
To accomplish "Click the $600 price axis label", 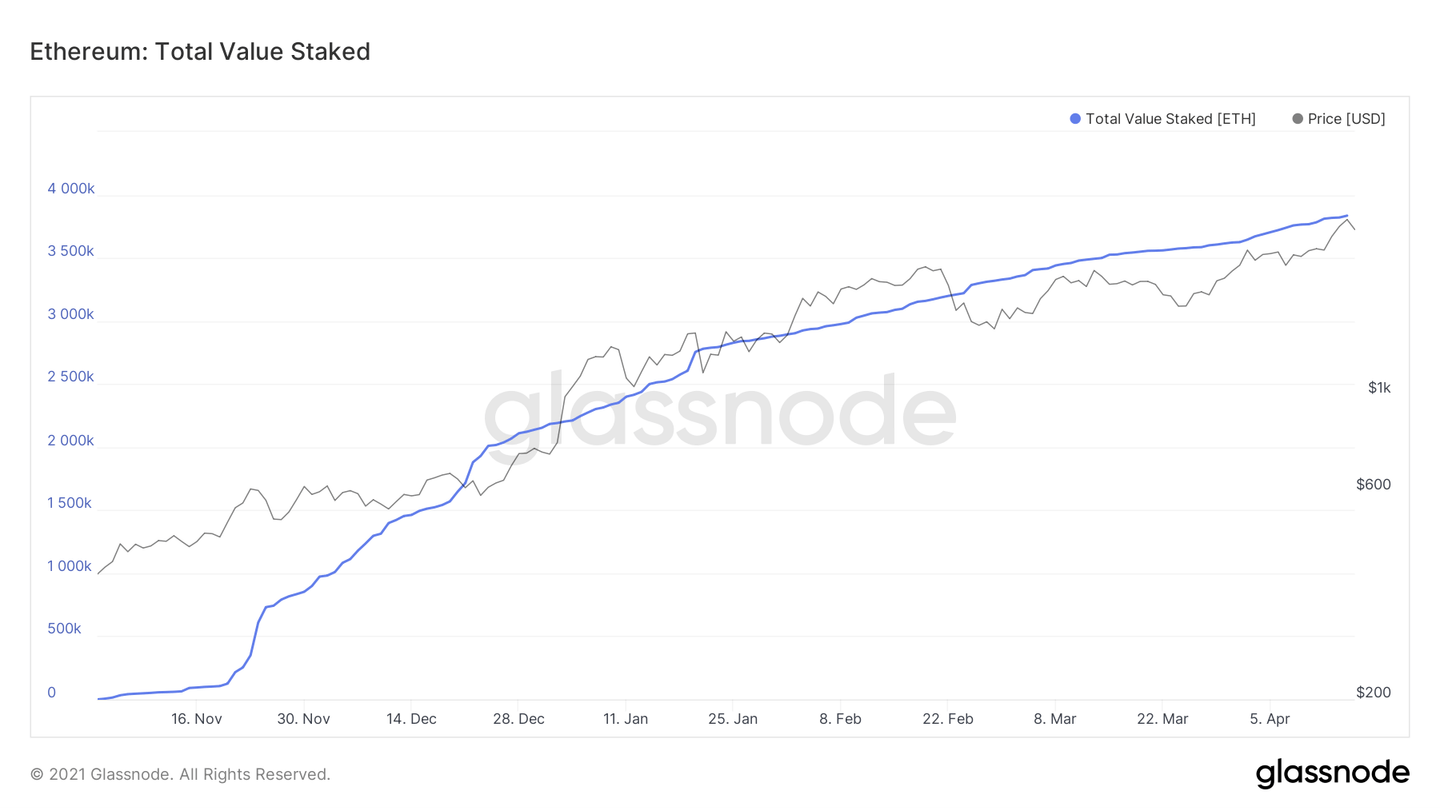I will [1373, 485].
